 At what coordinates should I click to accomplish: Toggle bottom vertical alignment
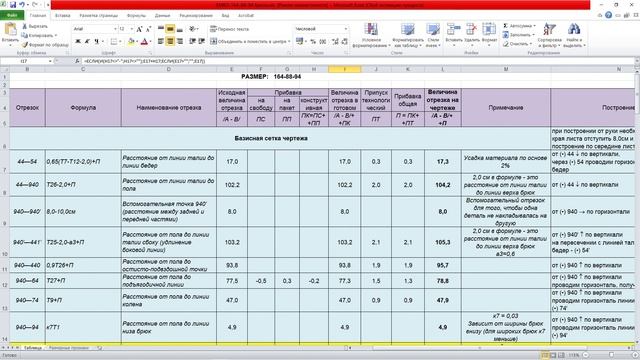coord(180,29)
